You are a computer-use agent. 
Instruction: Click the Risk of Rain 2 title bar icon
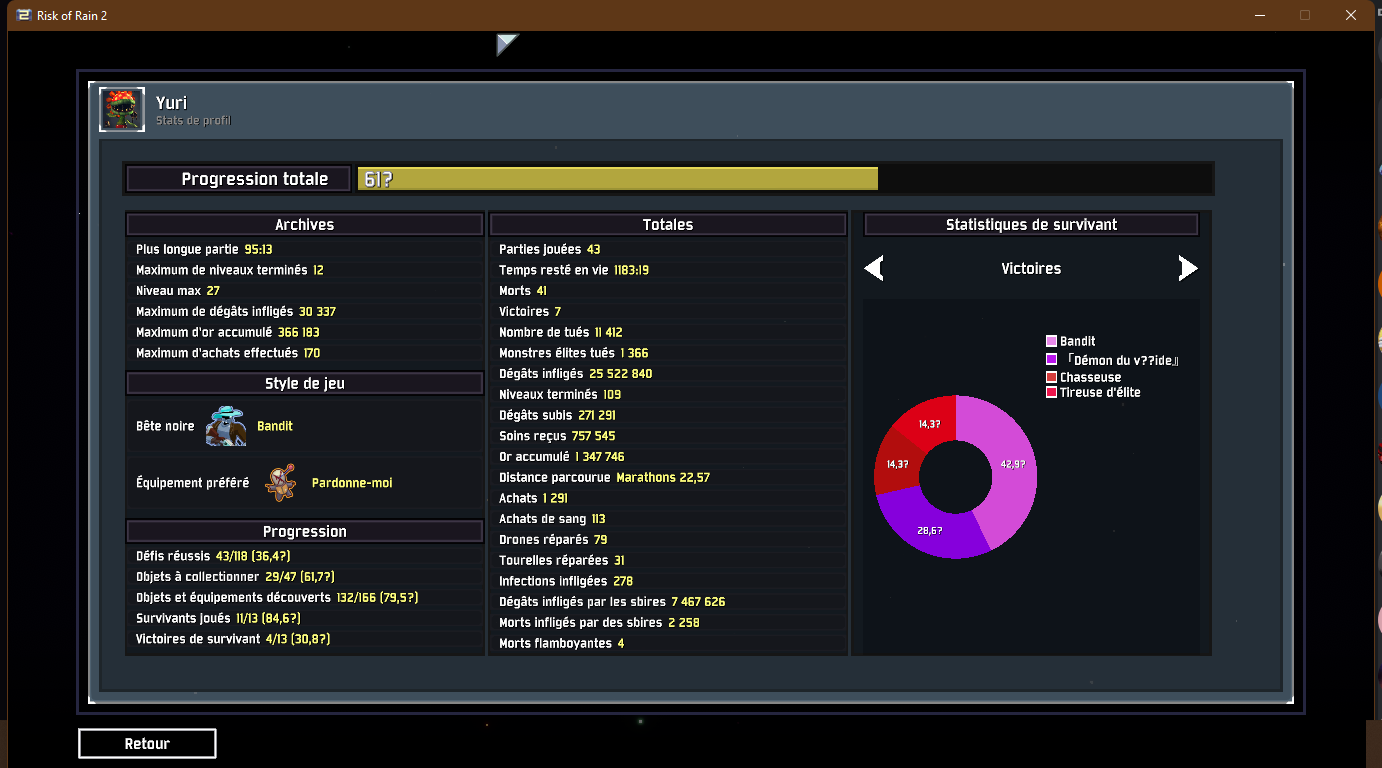tap(23, 15)
